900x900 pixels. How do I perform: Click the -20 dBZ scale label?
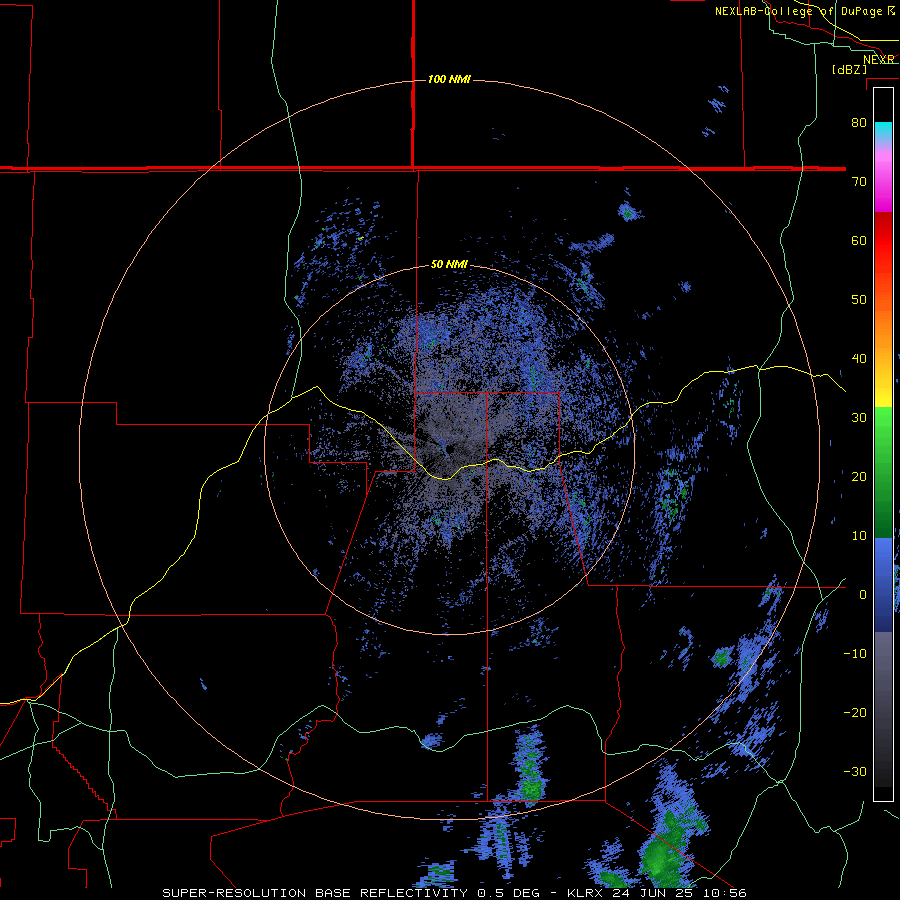tap(855, 712)
